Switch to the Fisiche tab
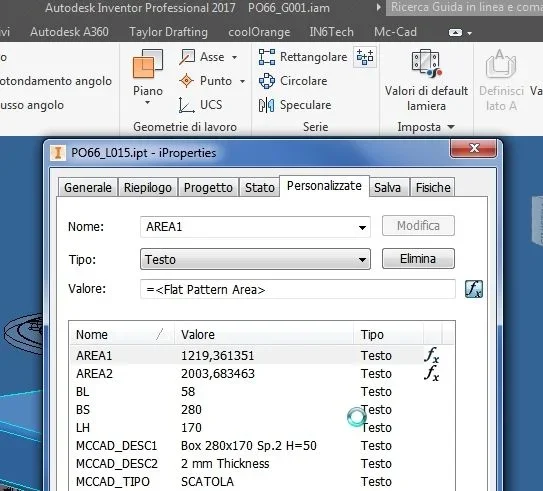This screenshot has width=543, height=491. point(433,187)
